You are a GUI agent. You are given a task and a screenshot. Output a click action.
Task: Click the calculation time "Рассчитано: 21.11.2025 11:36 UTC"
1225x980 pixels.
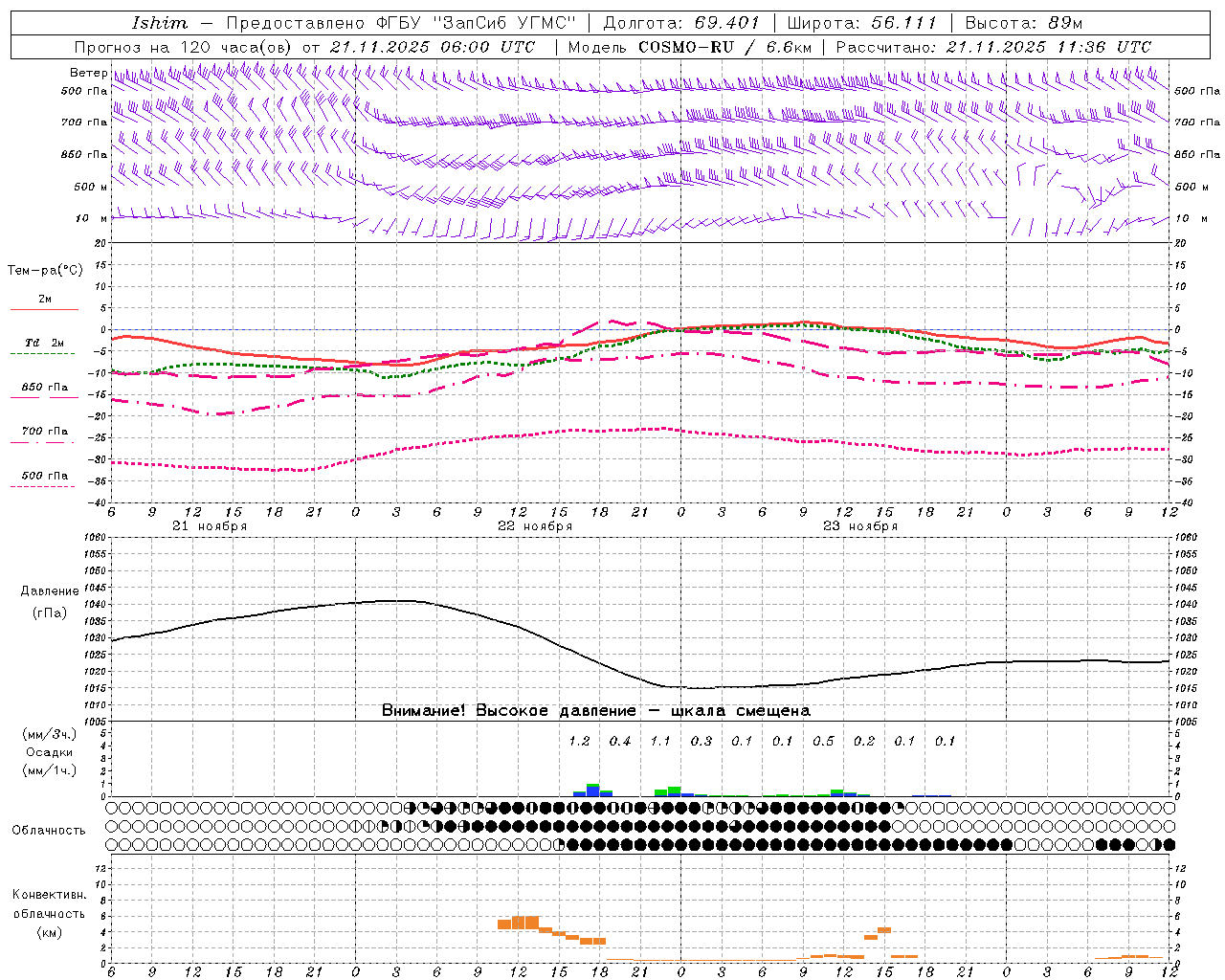[994, 47]
